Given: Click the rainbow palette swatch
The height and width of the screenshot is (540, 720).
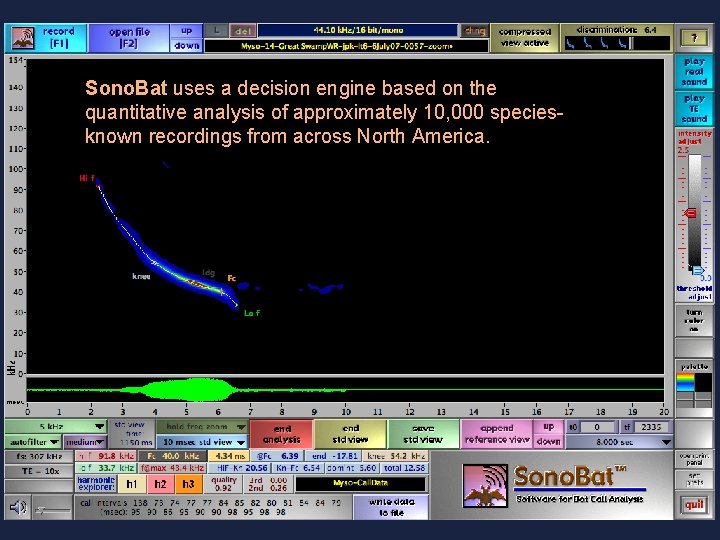Looking at the screenshot, I should tap(685, 382).
